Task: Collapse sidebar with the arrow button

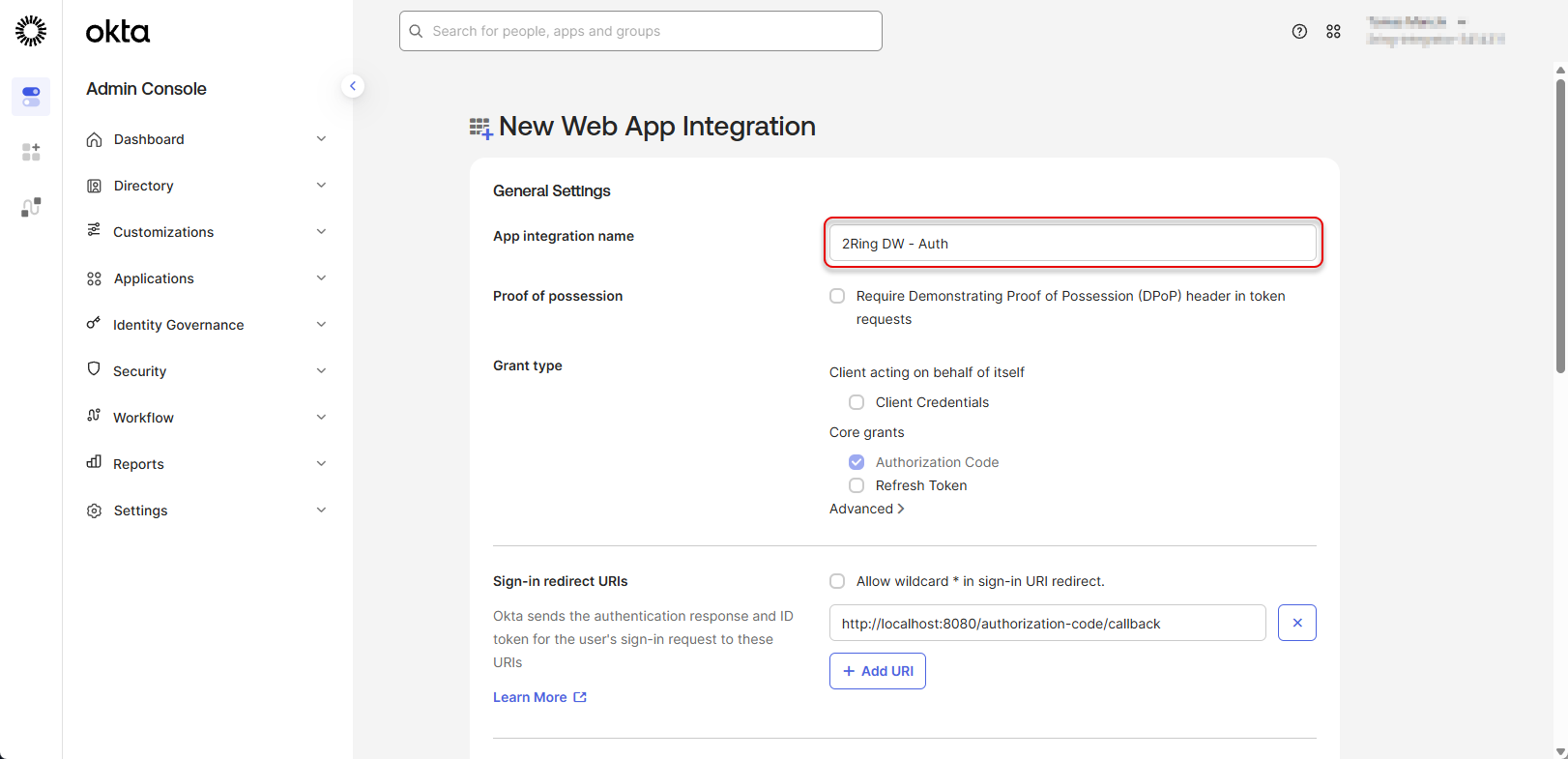Action: coord(353,86)
